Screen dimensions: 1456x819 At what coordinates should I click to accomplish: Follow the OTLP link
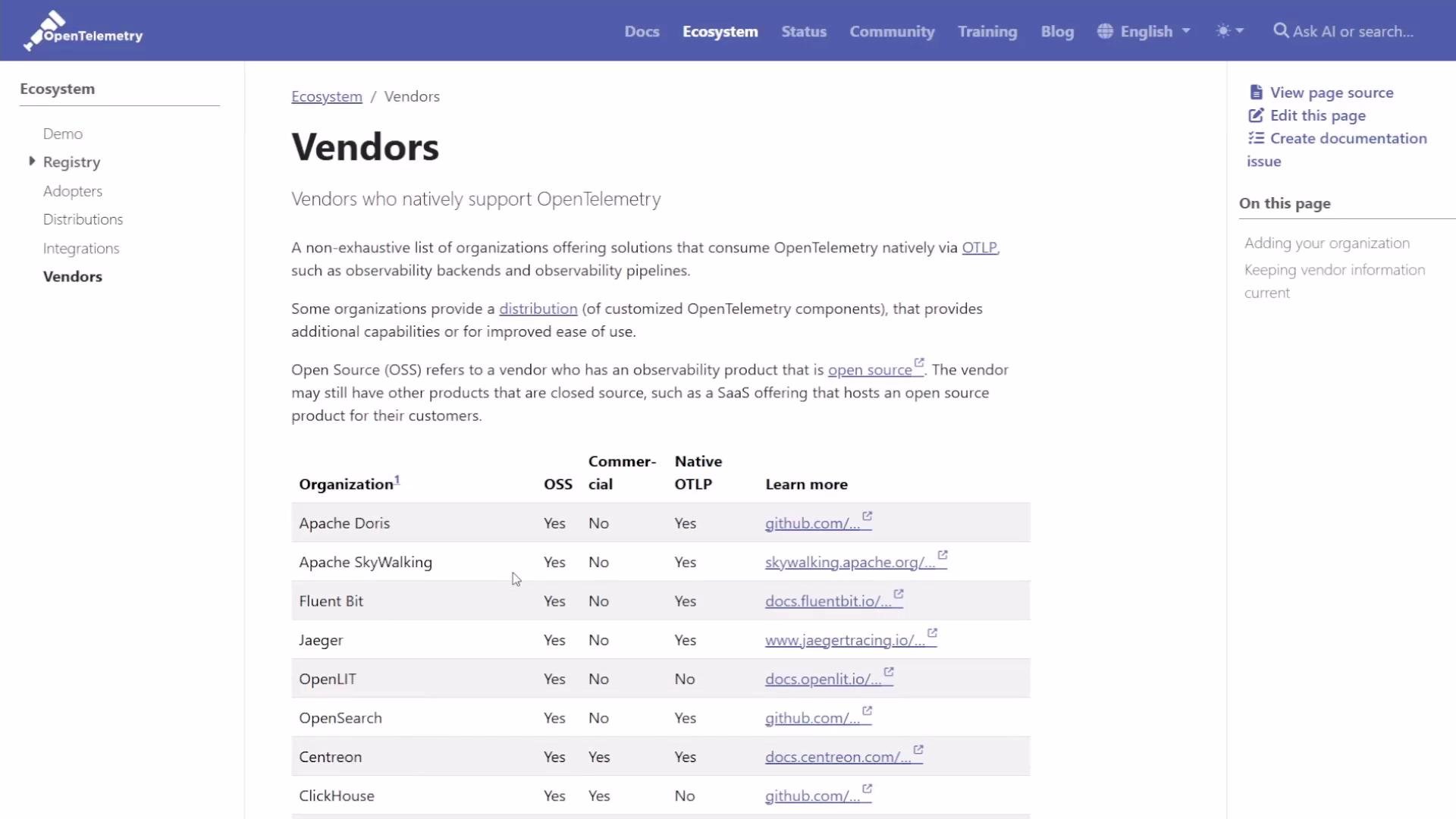[979, 247]
